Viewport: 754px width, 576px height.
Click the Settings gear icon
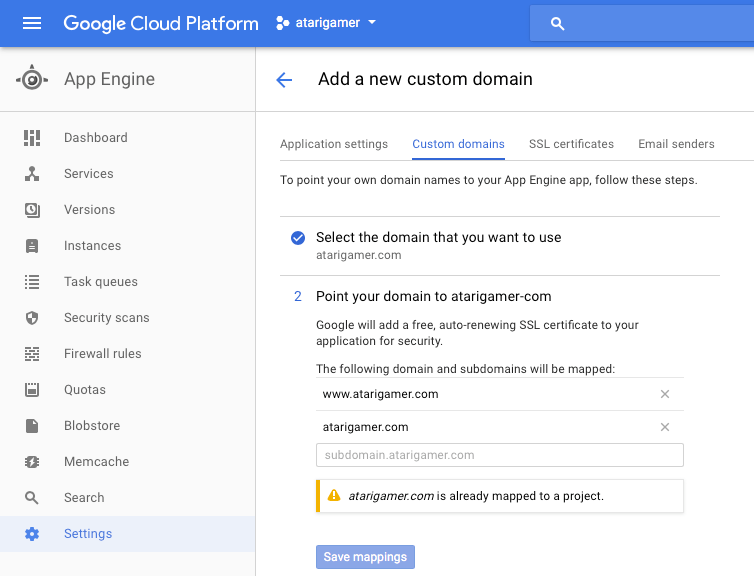pyautogui.click(x=32, y=534)
